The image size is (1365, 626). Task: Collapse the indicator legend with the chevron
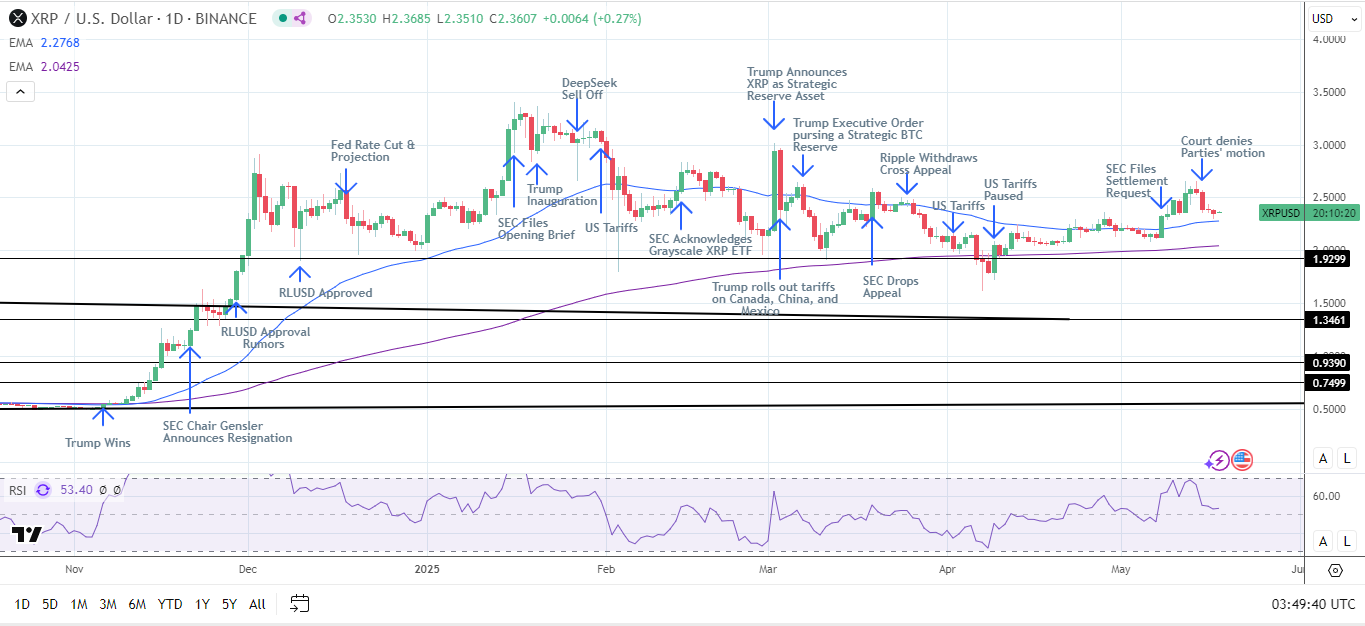click(x=21, y=91)
